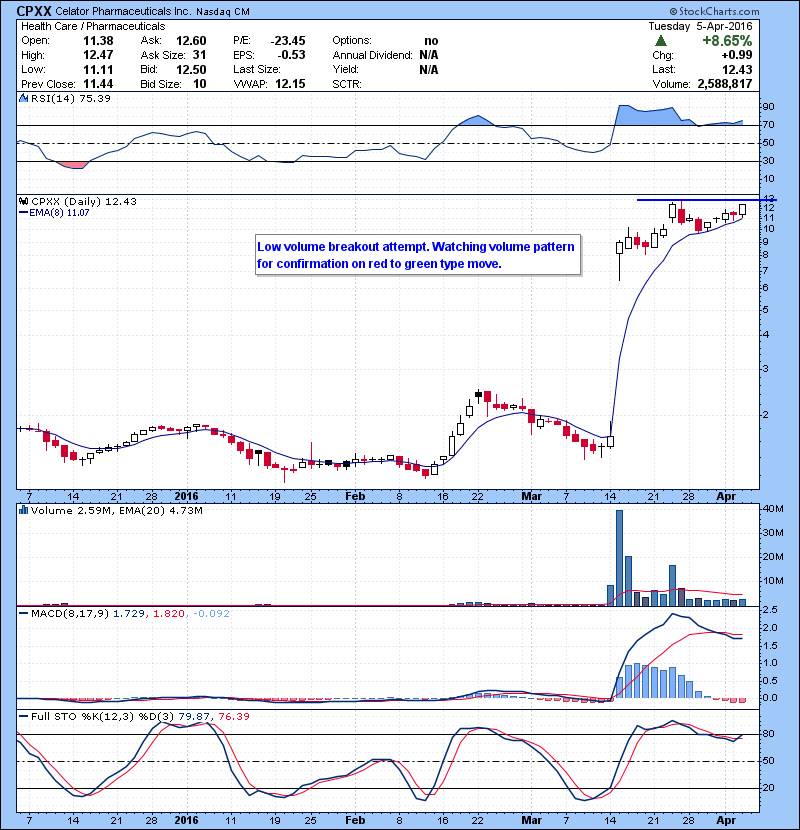Click the Feb label on price chart axis
800x830 pixels.
[355, 496]
